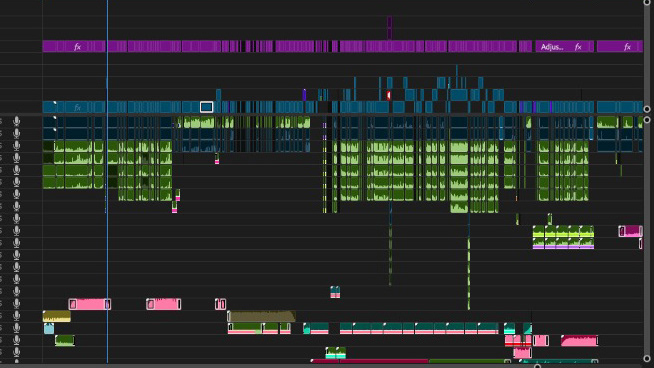Click the microphone on the yellow clip's track
This screenshot has width=654, height=368.
(17, 315)
